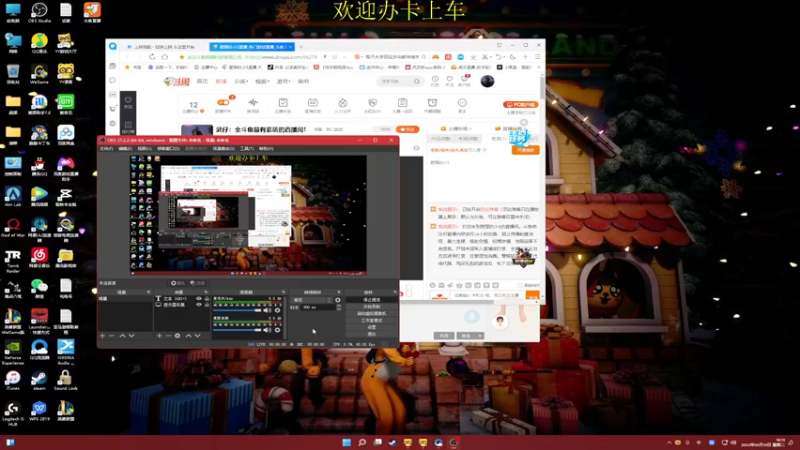
Task: Open WPS 2019 desktop shortcut
Action: point(39,411)
